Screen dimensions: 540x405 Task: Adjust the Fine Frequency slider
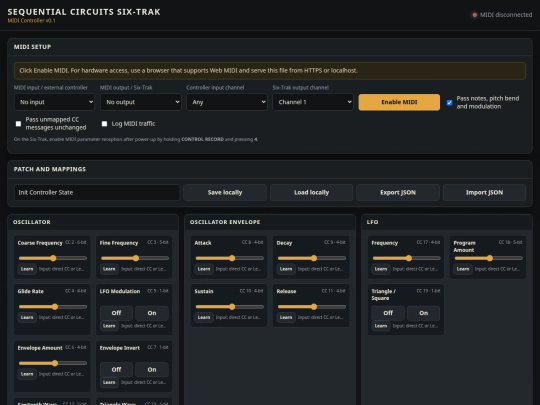135,258
